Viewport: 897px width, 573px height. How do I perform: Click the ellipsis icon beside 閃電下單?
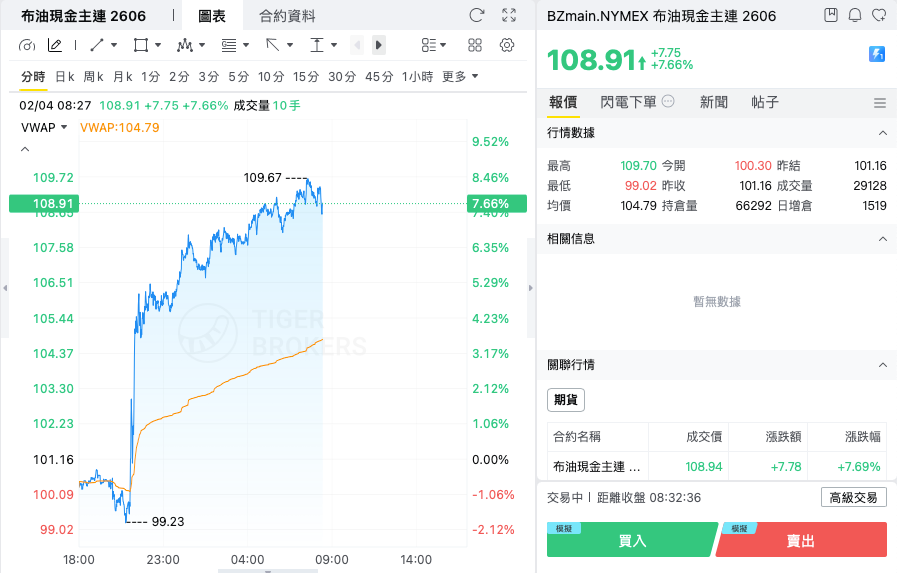coord(668,101)
